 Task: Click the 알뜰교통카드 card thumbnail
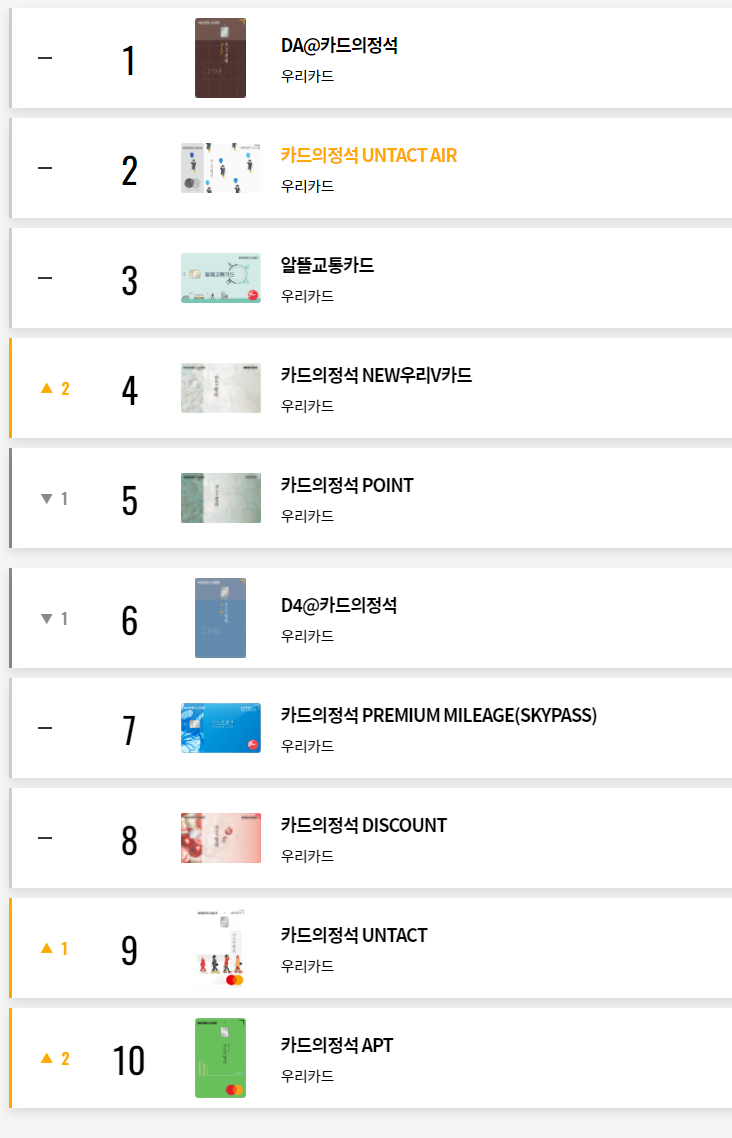[220, 277]
